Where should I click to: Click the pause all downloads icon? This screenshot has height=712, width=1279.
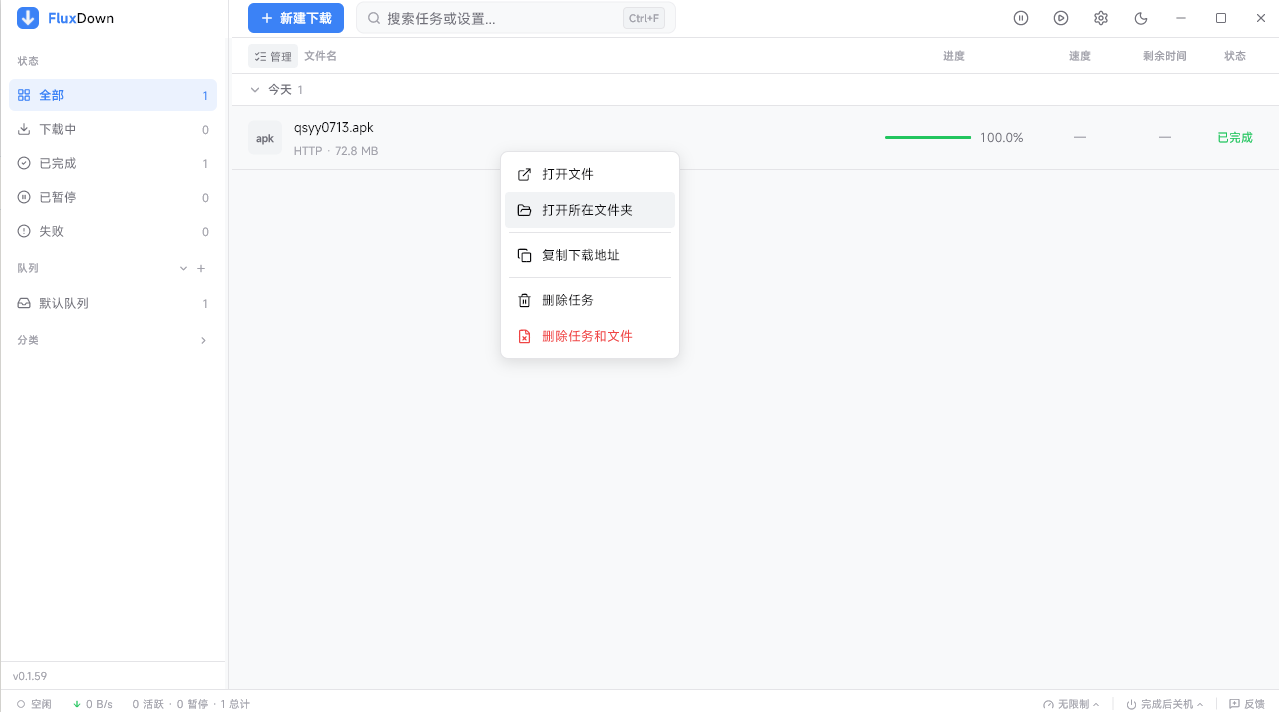(1021, 18)
